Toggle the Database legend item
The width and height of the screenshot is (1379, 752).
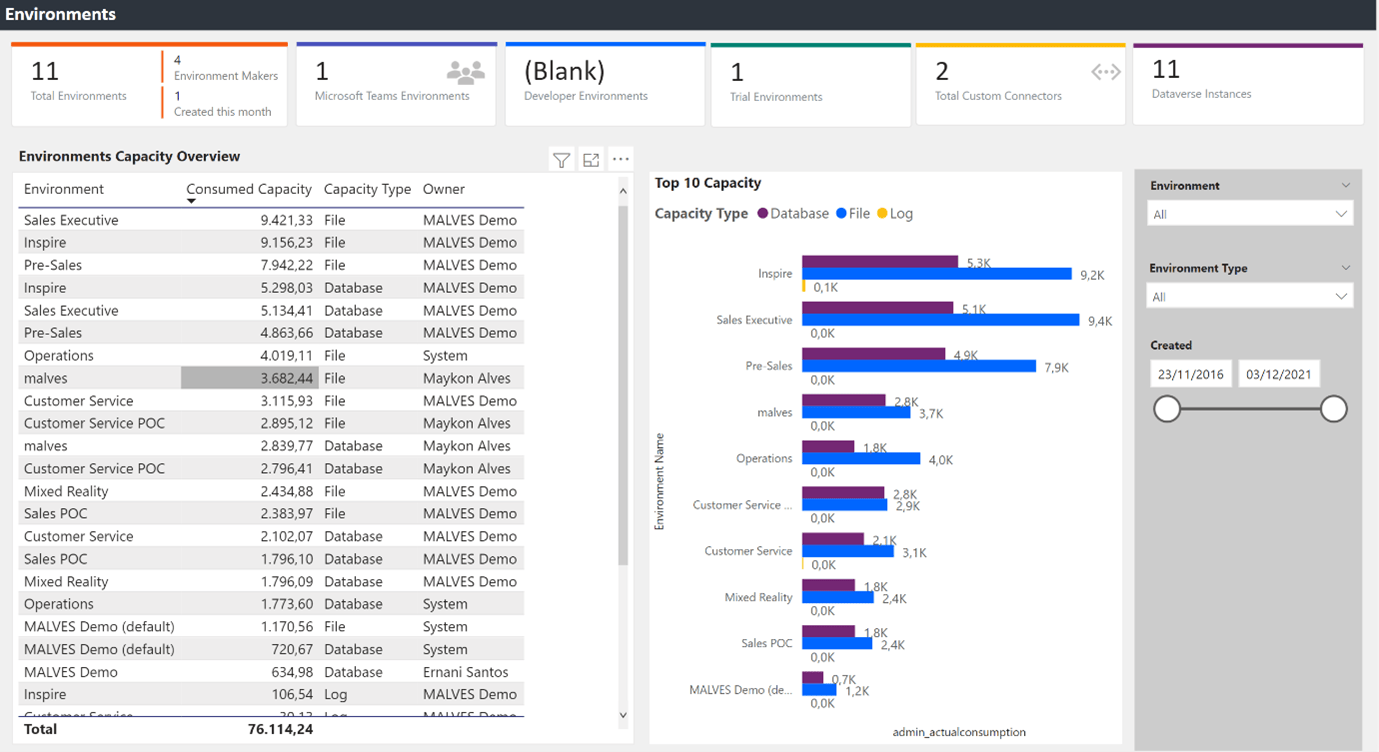click(794, 214)
